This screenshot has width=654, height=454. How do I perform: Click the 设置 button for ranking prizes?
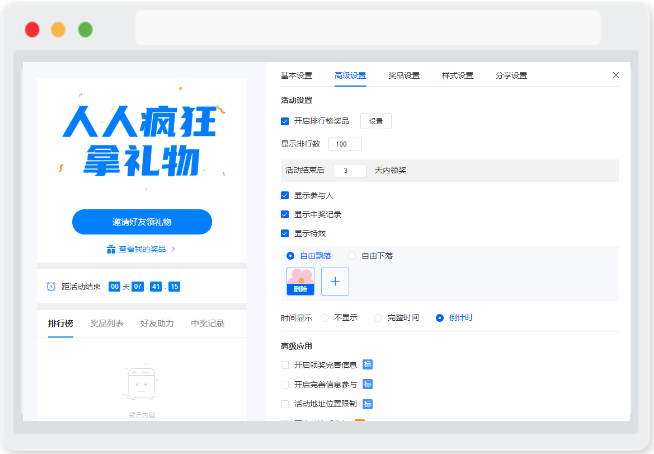pos(376,121)
